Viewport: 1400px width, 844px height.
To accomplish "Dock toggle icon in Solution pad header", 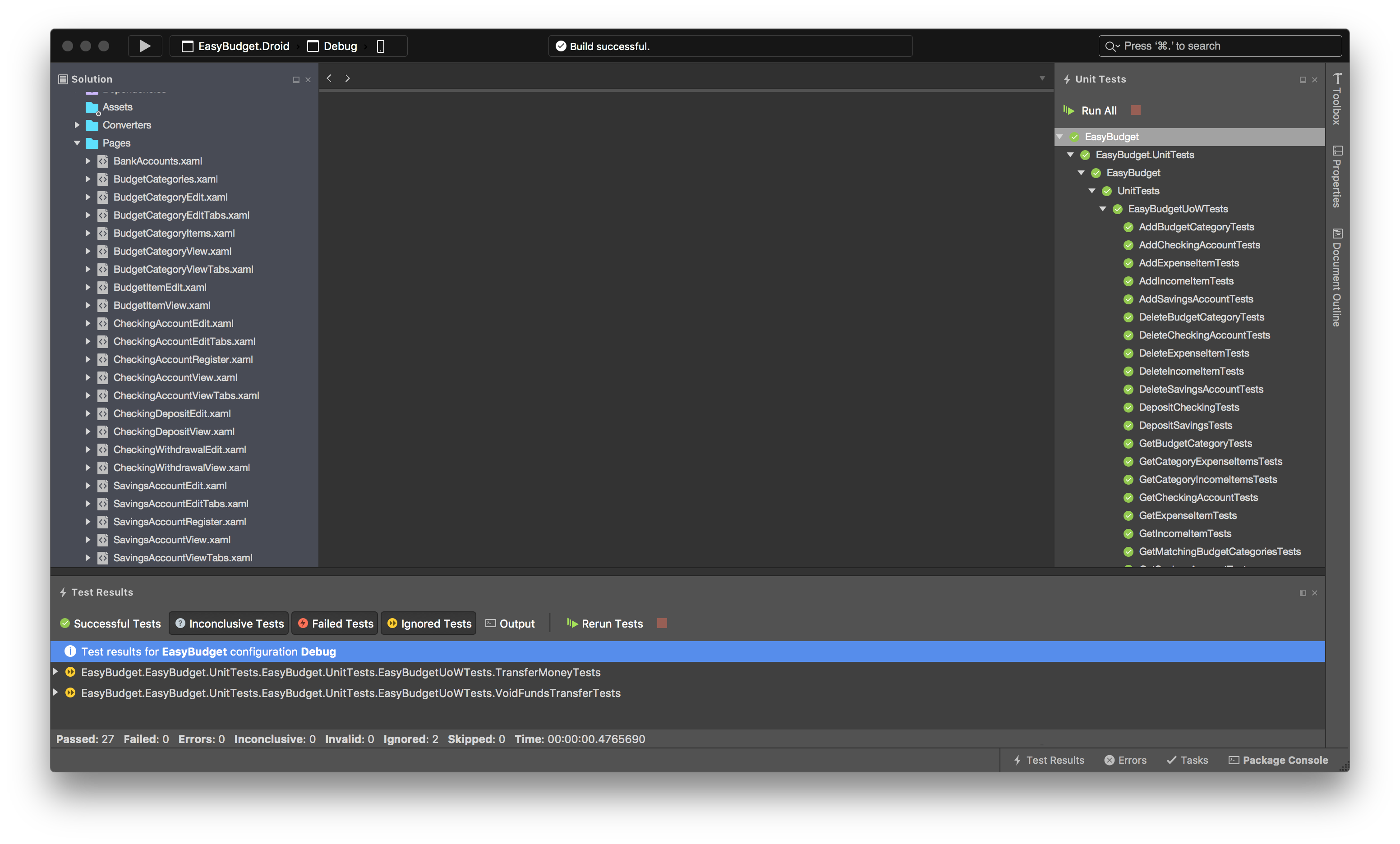I will (x=296, y=80).
